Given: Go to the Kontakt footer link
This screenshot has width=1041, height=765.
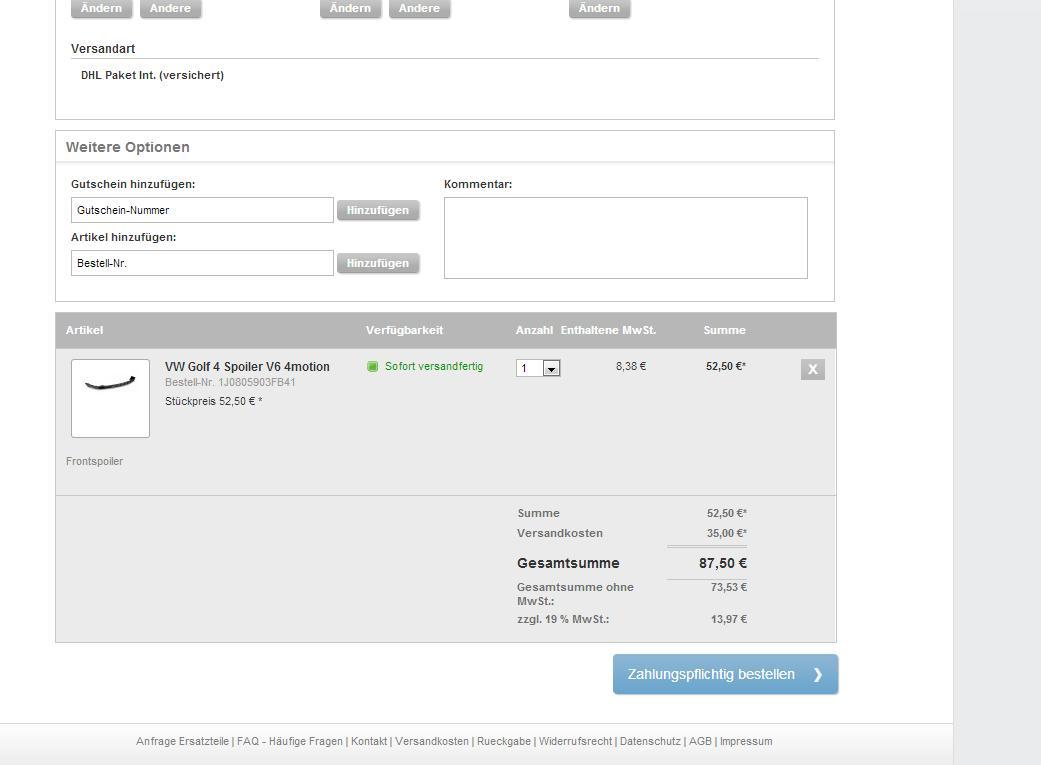Looking at the screenshot, I should coord(369,741).
